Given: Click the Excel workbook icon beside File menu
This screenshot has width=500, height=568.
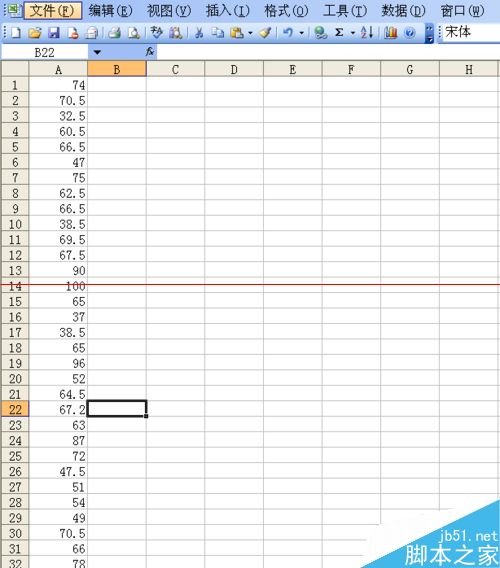Looking at the screenshot, I should click(x=14, y=11).
